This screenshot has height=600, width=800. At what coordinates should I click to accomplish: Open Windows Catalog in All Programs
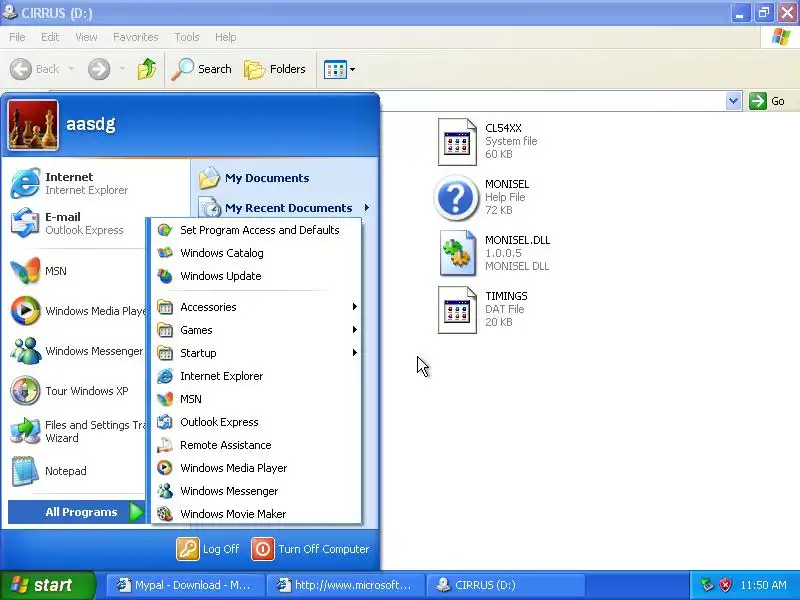click(256, 253)
